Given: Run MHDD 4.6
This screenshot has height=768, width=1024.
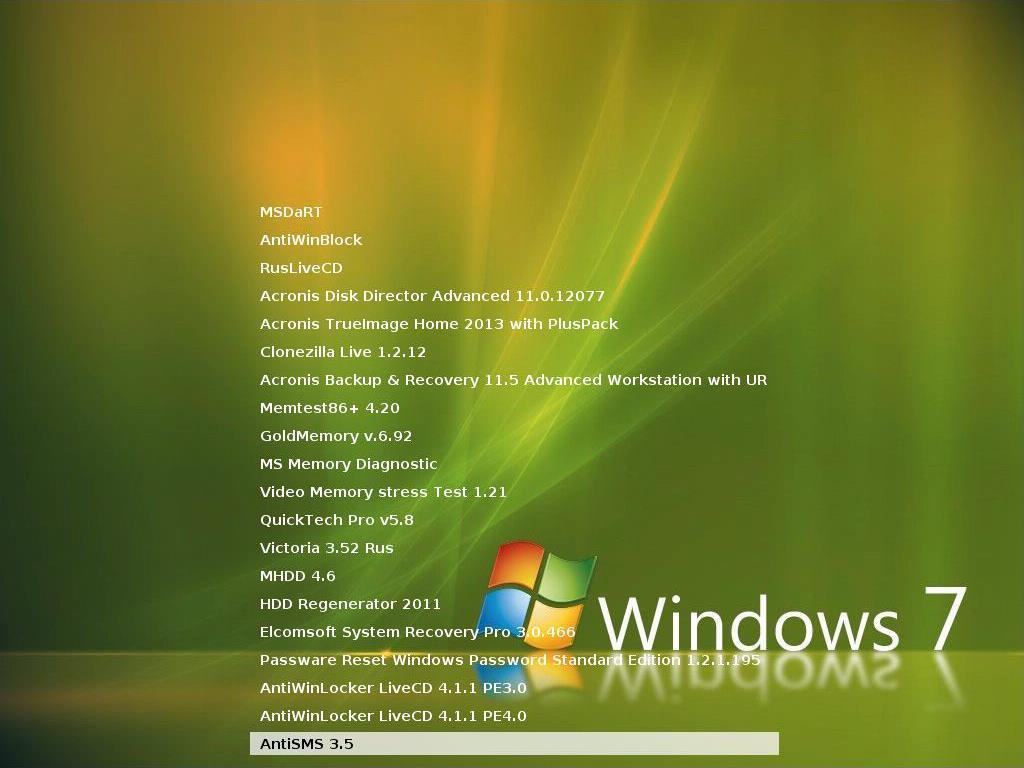Looking at the screenshot, I should click(298, 577).
